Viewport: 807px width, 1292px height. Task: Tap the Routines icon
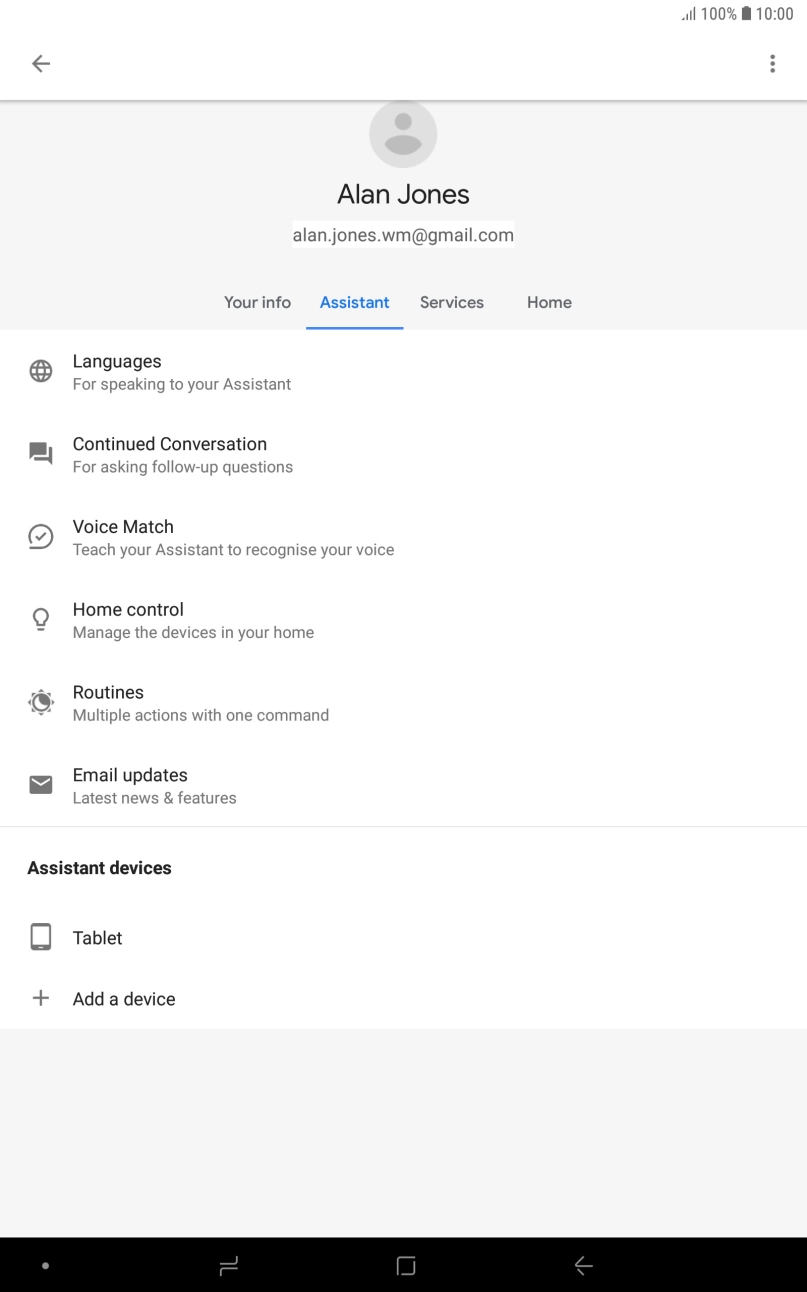tap(40, 703)
